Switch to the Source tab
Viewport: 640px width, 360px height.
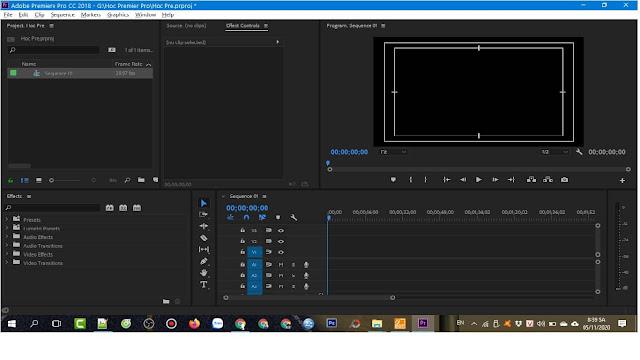click(186, 26)
